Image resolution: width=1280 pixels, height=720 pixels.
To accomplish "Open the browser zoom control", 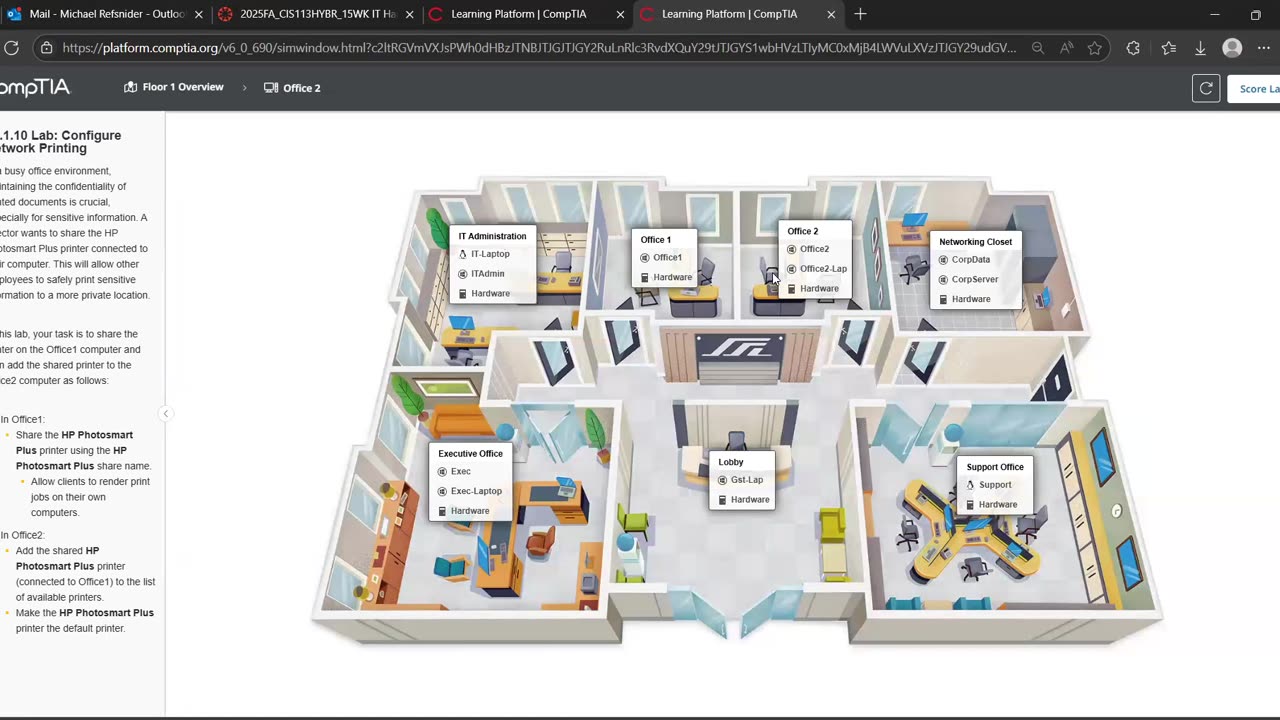I will (x=1038, y=48).
